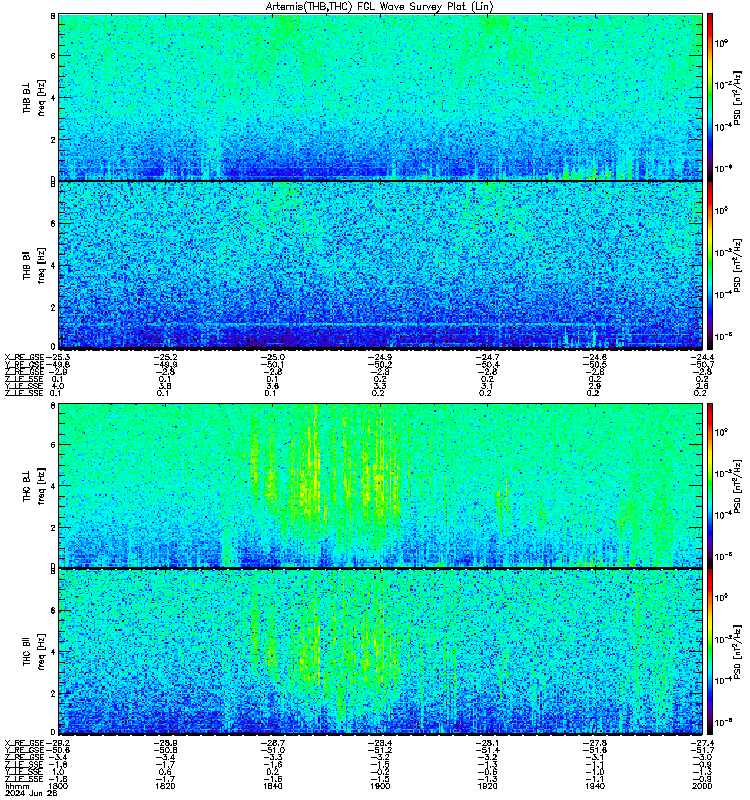Click the 1940 time tick label
This screenshot has height=800, width=750.
pyautogui.click(x=594, y=786)
